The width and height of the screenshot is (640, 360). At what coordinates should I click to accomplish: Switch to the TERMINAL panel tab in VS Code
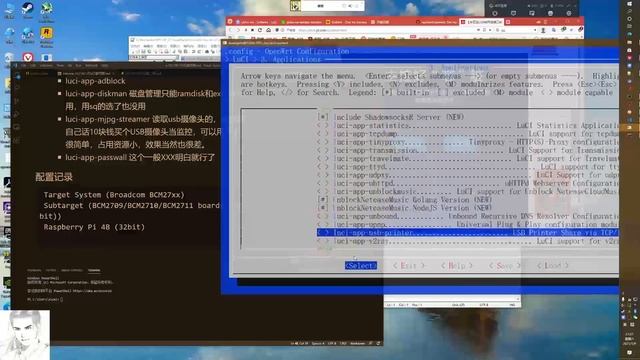click(x=94, y=270)
